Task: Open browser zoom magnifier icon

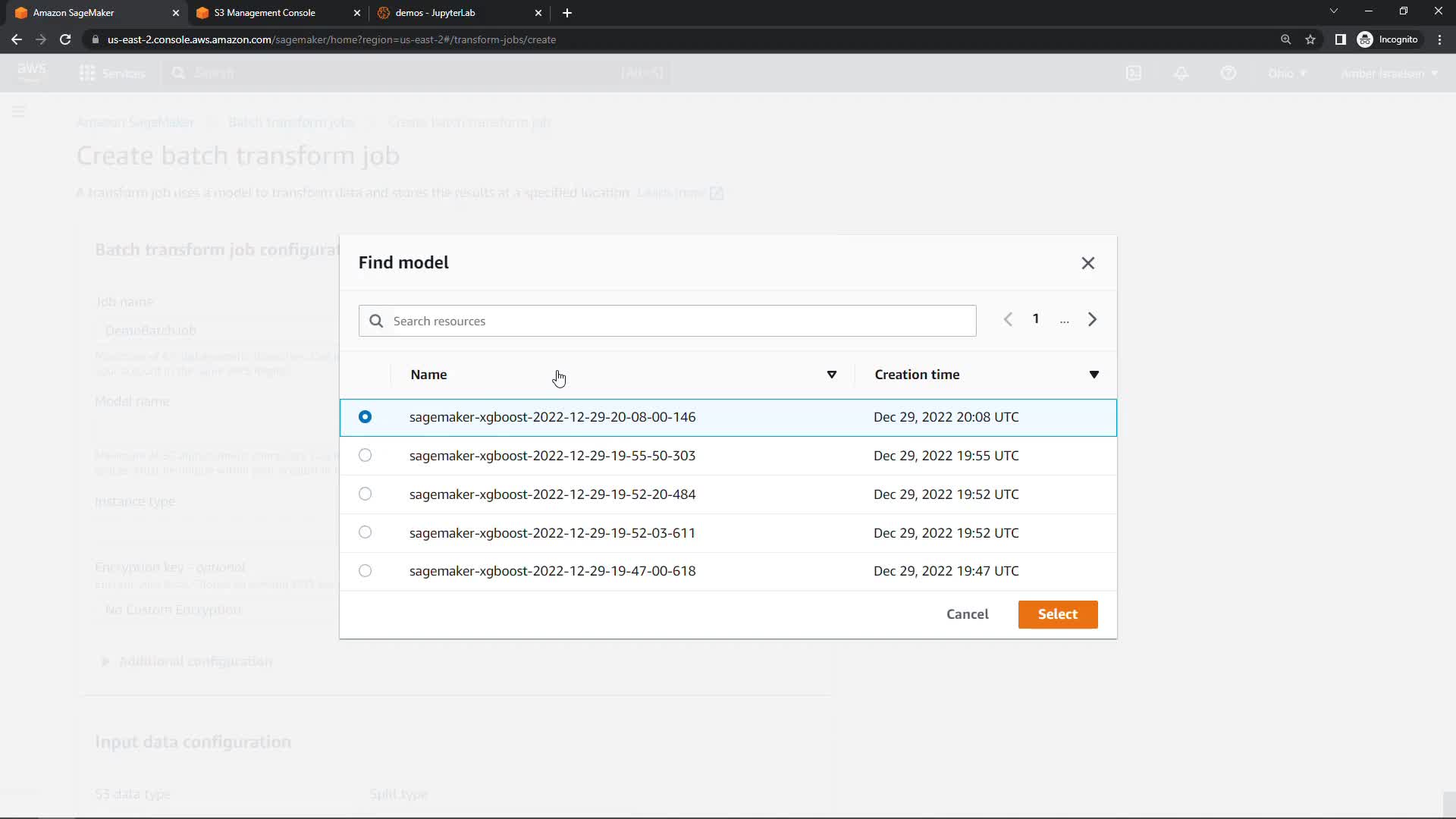Action: (x=1285, y=39)
